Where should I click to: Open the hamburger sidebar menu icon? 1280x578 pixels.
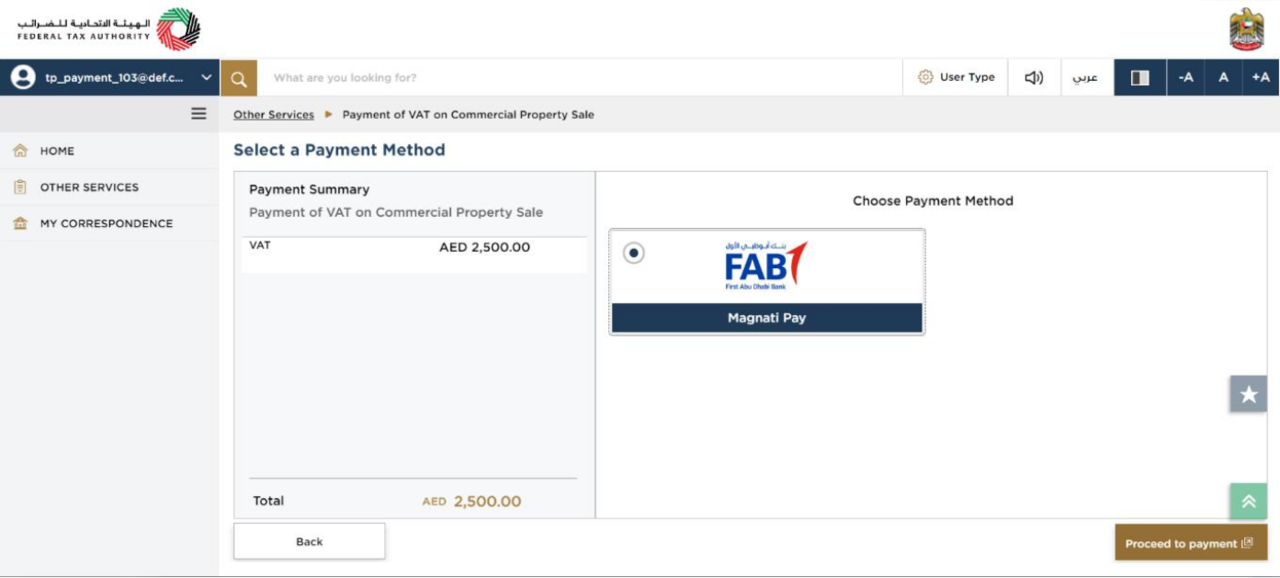pyautogui.click(x=199, y=114)
